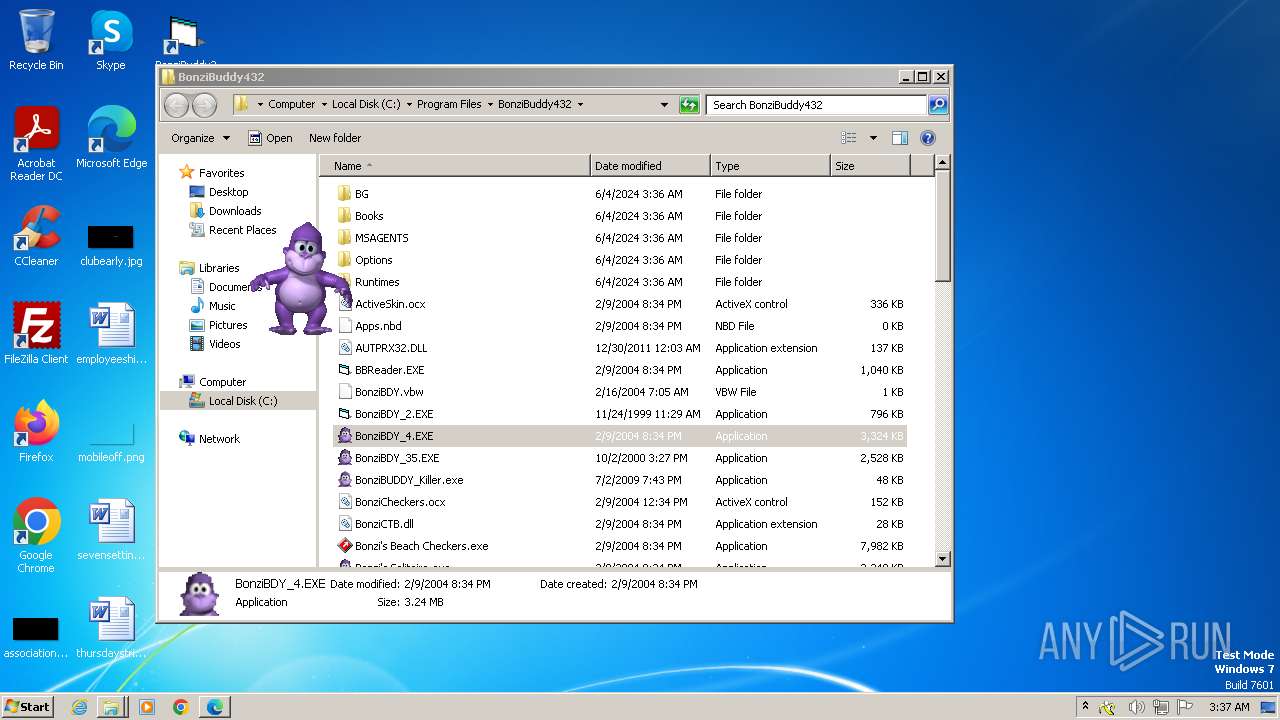Click Computer in the address path

click(292, 104)
